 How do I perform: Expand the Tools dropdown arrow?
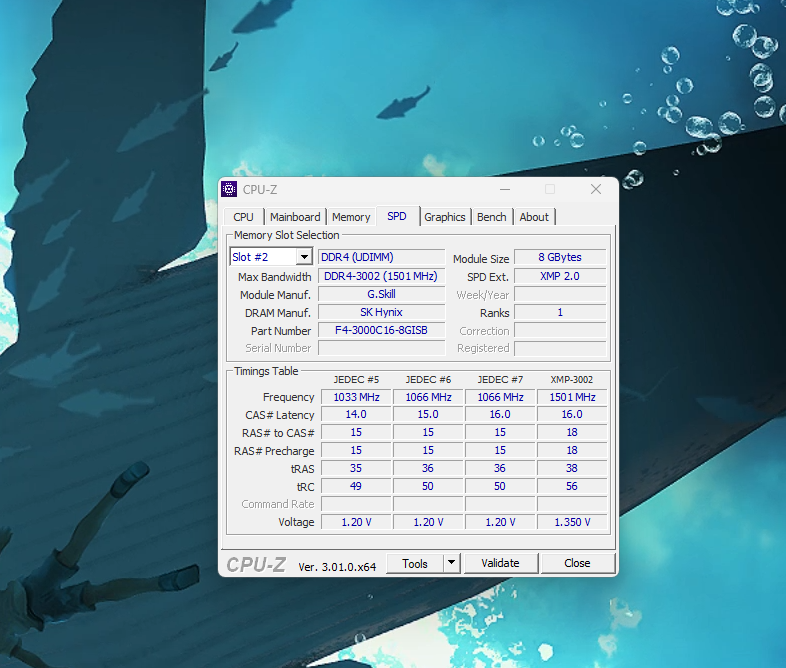[x=452, y=564]
